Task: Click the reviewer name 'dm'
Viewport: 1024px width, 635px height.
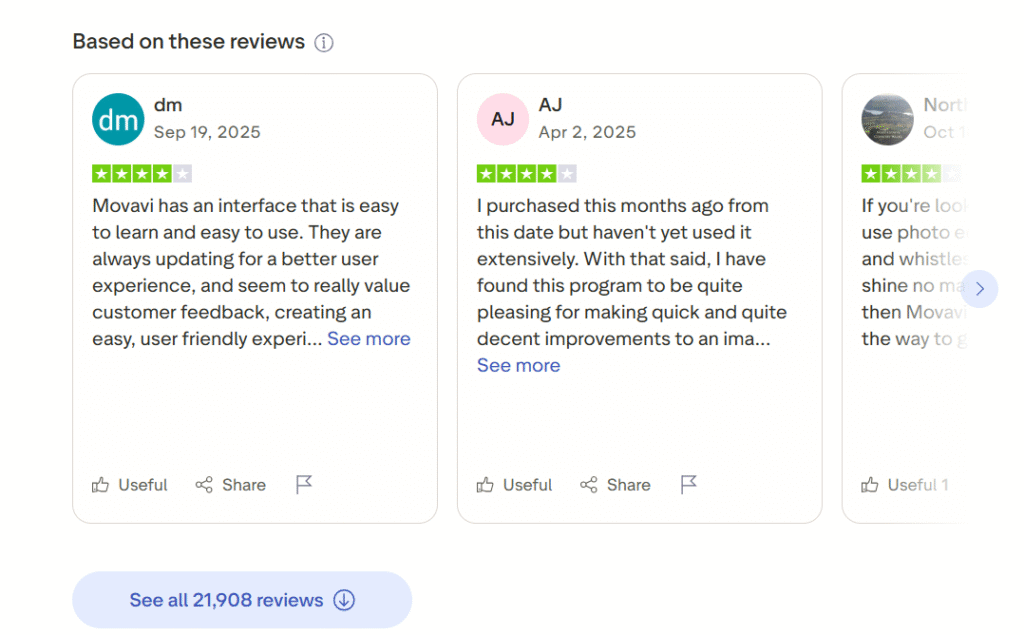Action: pos(168,104)
